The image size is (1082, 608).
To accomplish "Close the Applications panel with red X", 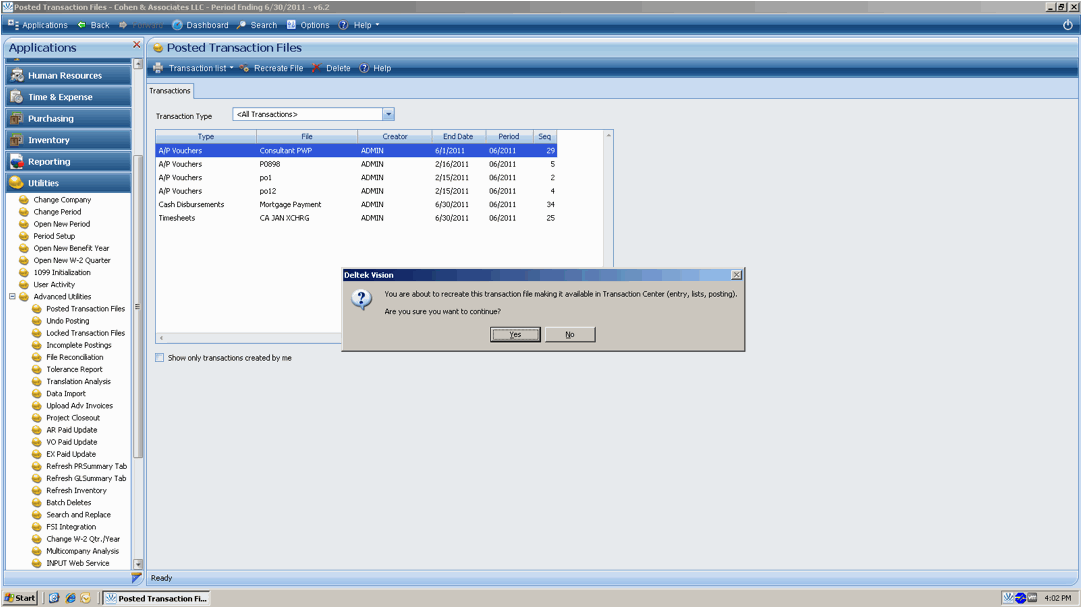I will pos(137,45).
